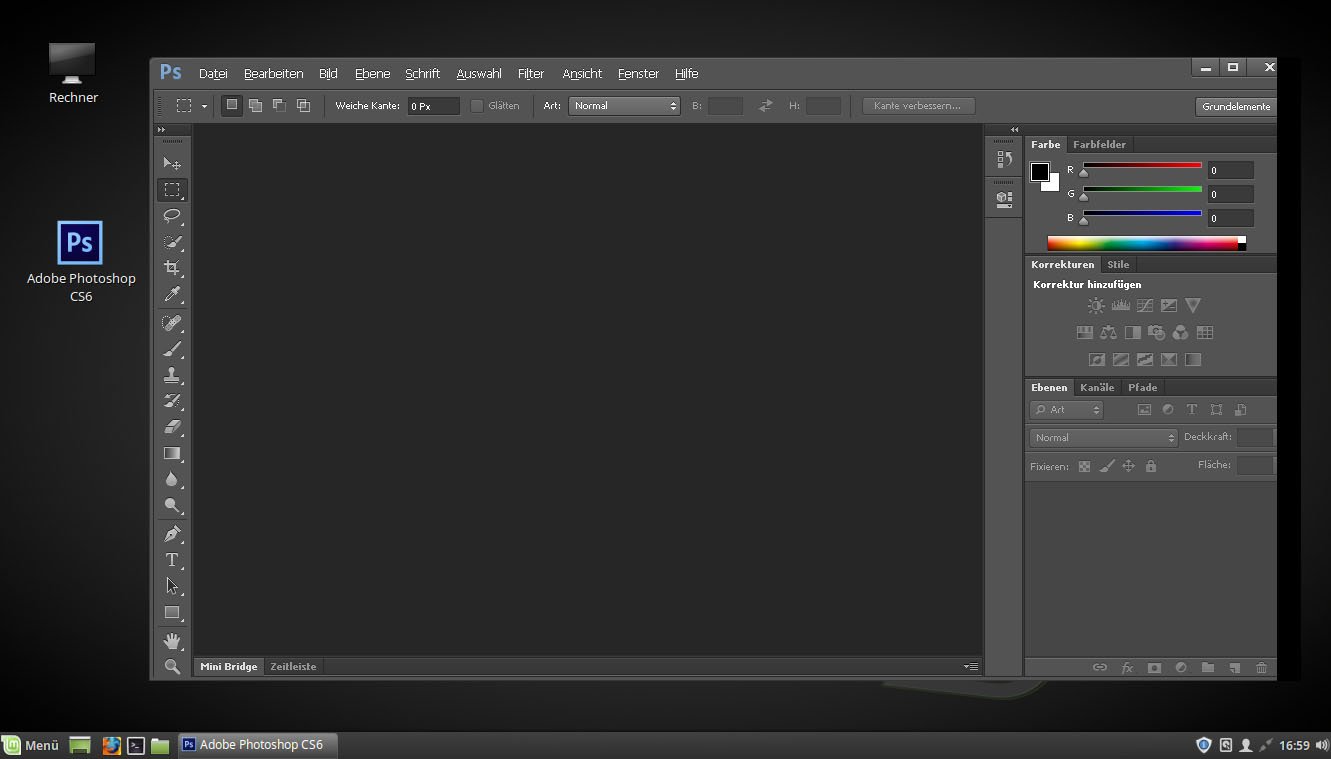Select the Crop tool
1331x759 pixels.
pos(172,268)
